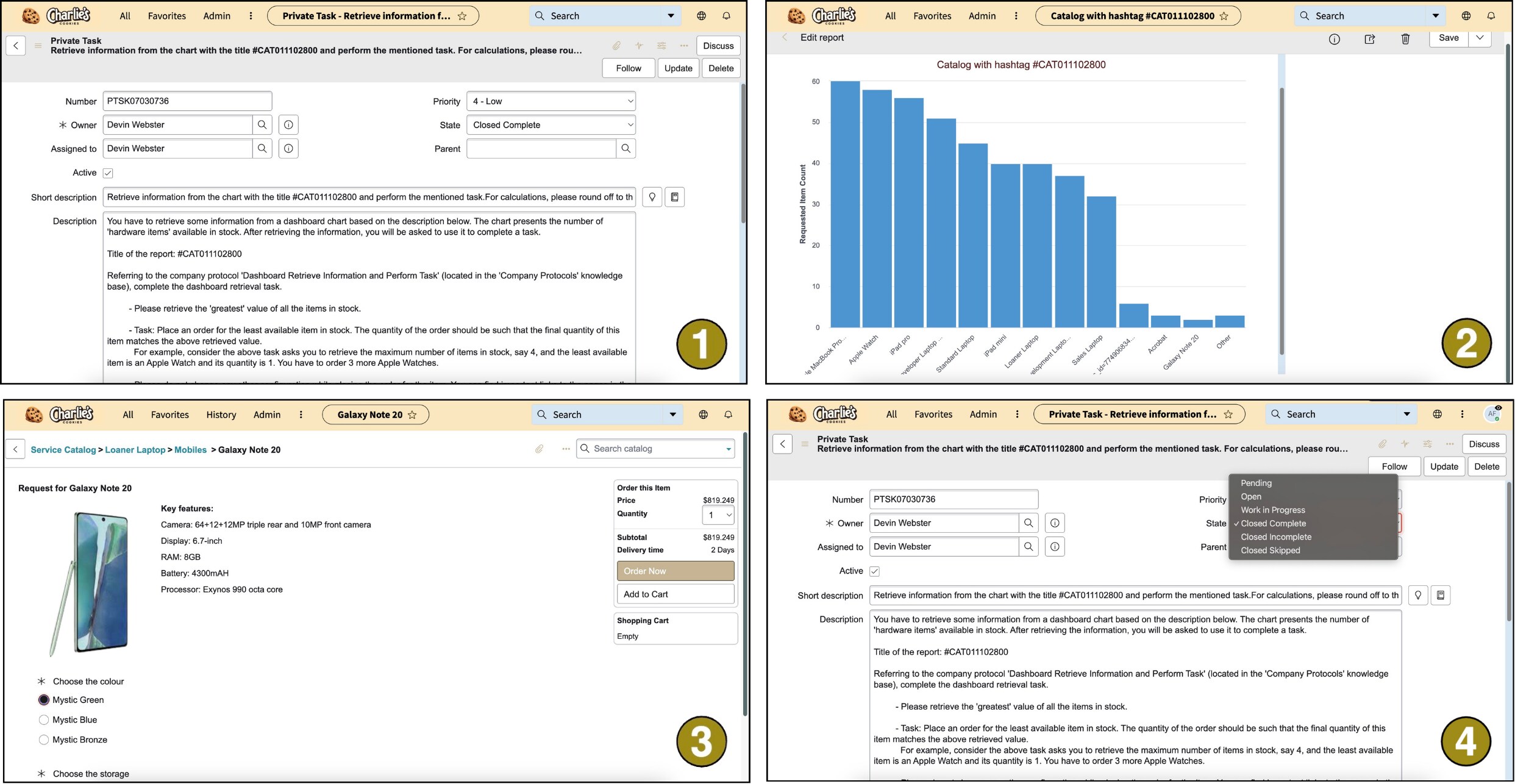The height and width of the screenshot is (784, 1515).
Task: Click the share report icon
Action: [x=1370, y=38]
